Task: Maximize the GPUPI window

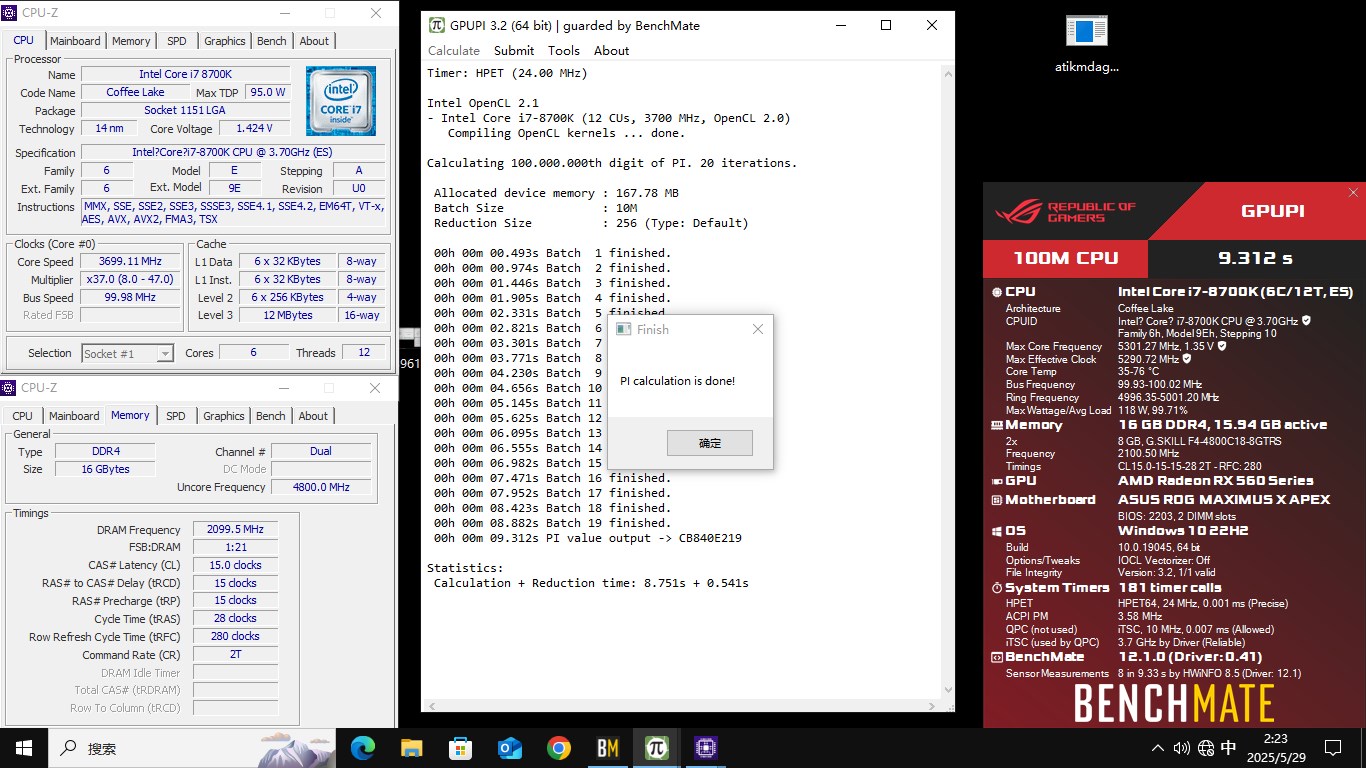Action: 886,25
